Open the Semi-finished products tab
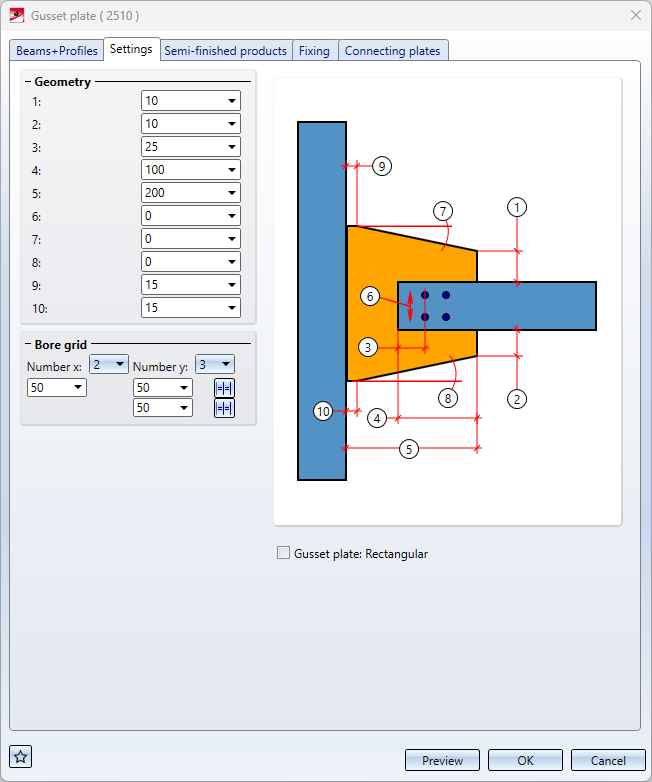Viewport: 652px width, 782px height. [225, 51]
